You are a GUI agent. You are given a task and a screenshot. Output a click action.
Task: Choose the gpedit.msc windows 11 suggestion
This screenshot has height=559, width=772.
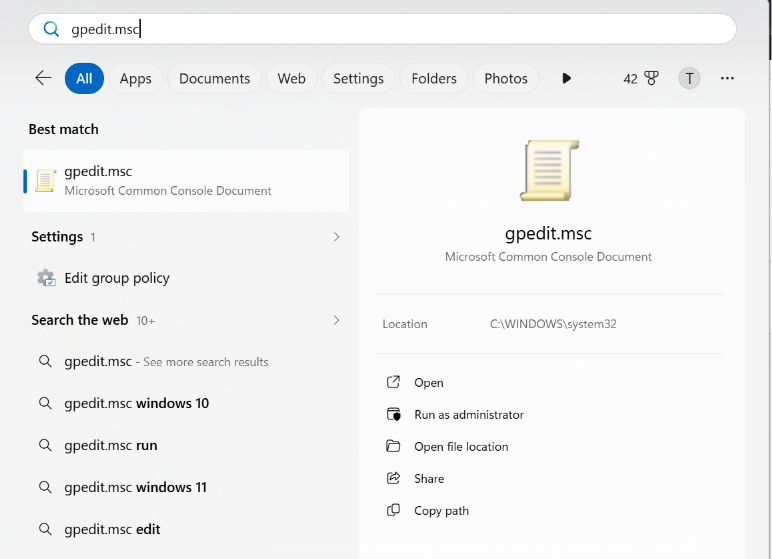click(x=186, y=487)
